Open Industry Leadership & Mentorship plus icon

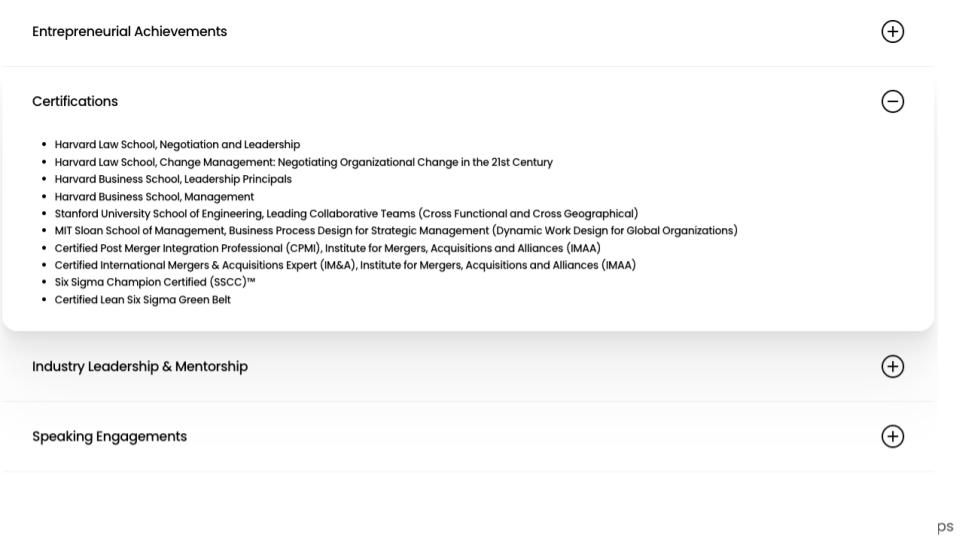pyautogui.click(x=892, y=367)
